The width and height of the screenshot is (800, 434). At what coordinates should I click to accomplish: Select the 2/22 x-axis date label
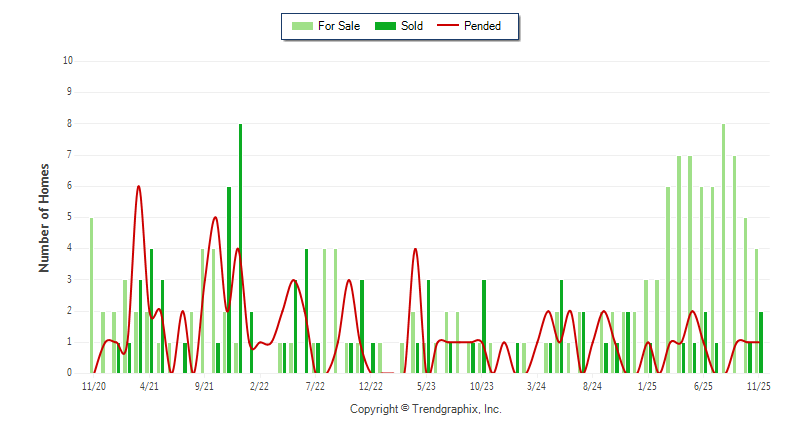(x=259, y=385)
